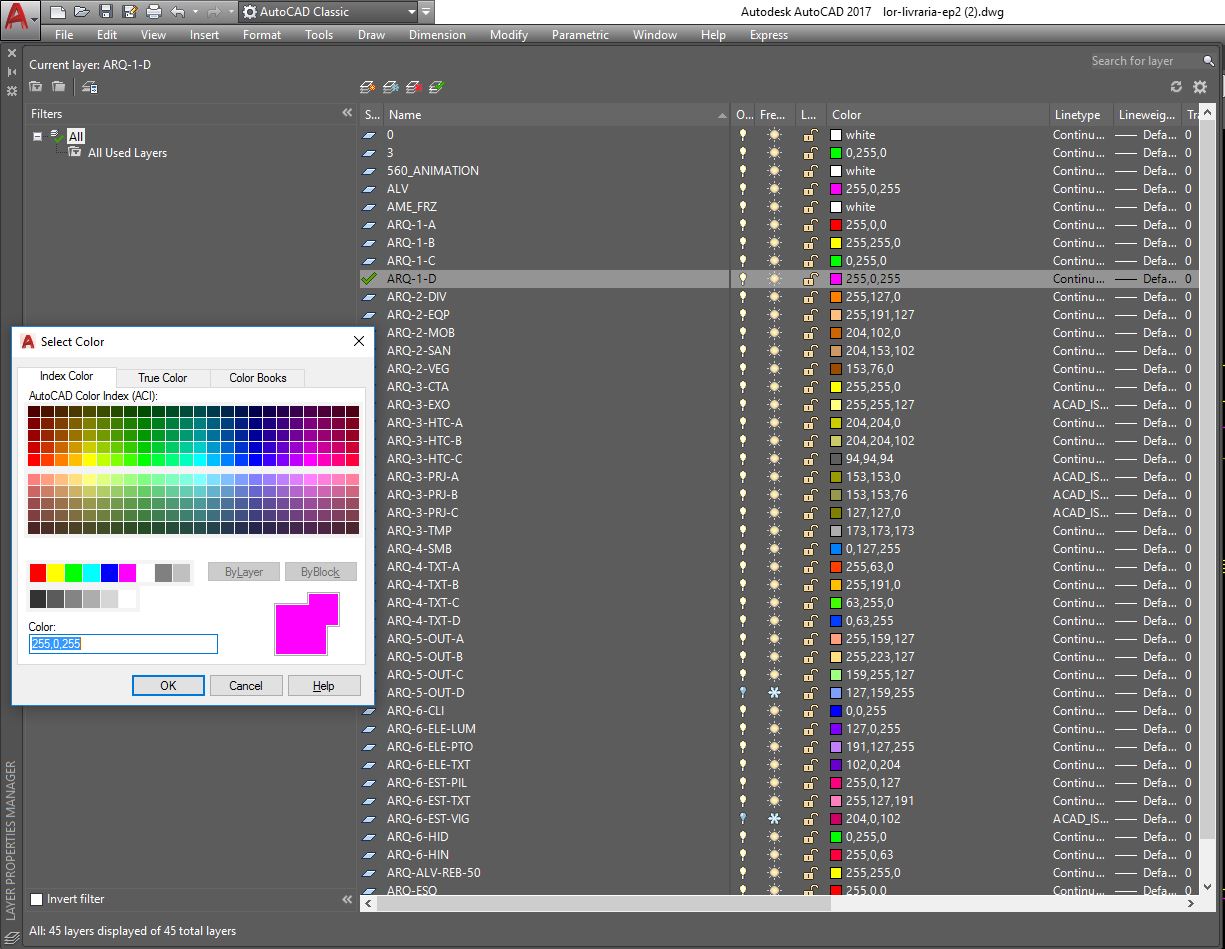Click the Save icon on Quick Access toolbar
The width and height of the screenshot is (1225, 949).
pyautogui.click(x=105, y=10)
